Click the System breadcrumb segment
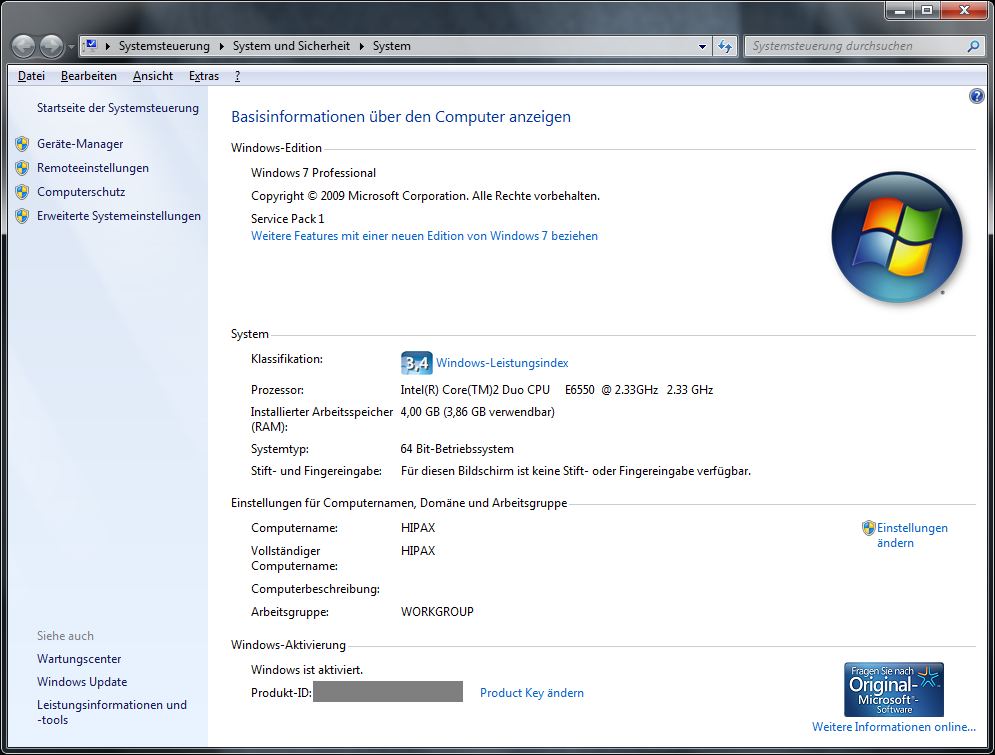This screenshot has width=995, height=755. tap(392, 46)
